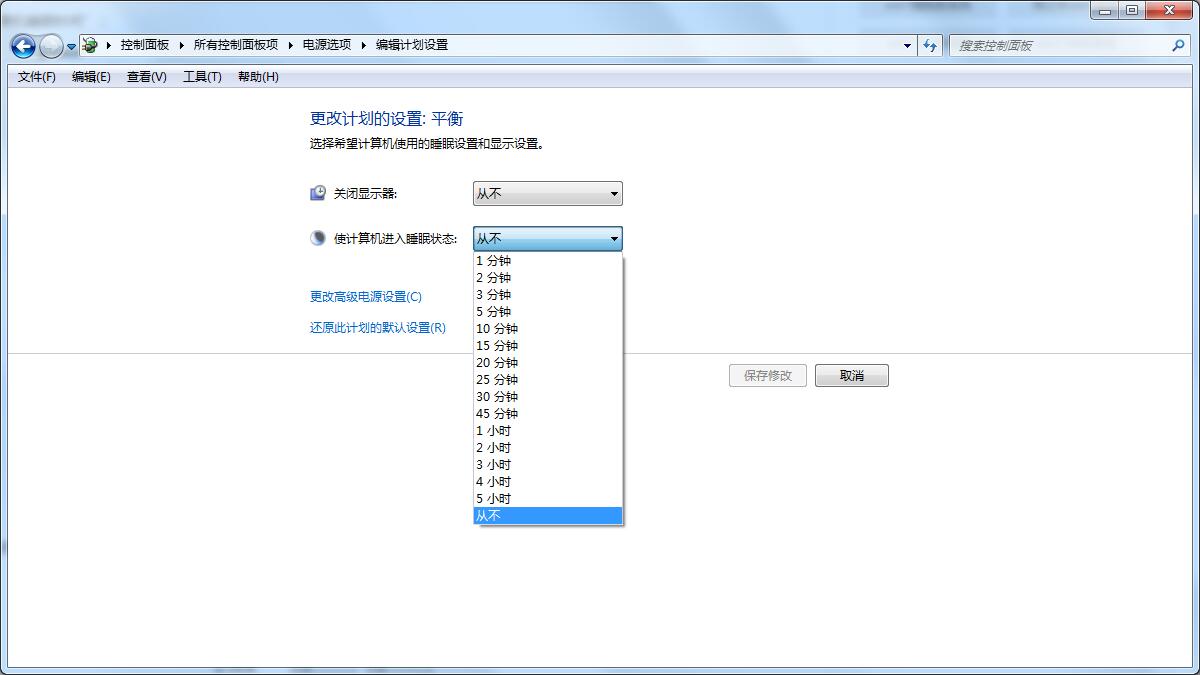Collapse the sleep time dropdown list

pyautogui.click(x=614, y=238)
